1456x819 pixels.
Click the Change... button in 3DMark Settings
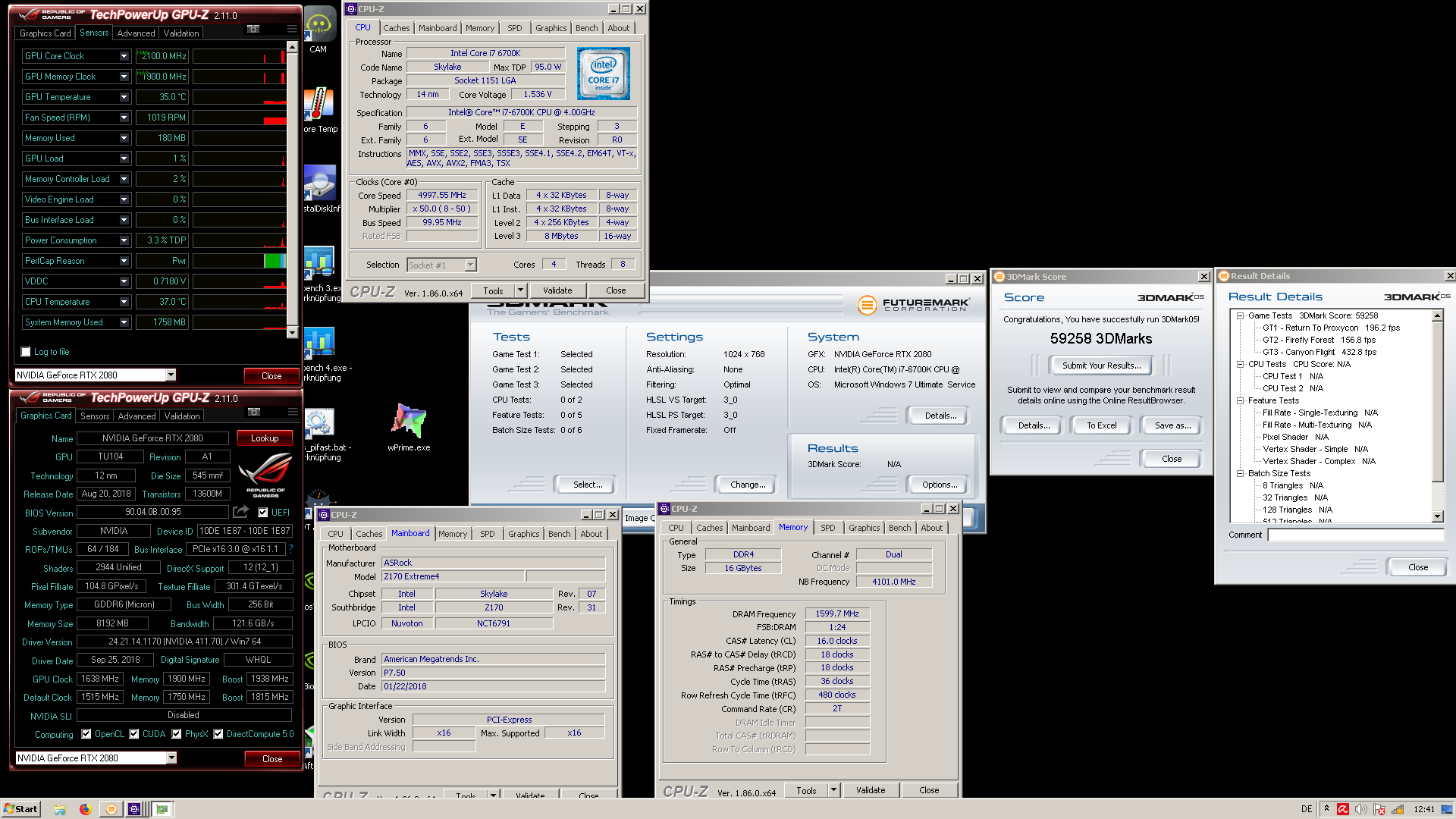747,485
